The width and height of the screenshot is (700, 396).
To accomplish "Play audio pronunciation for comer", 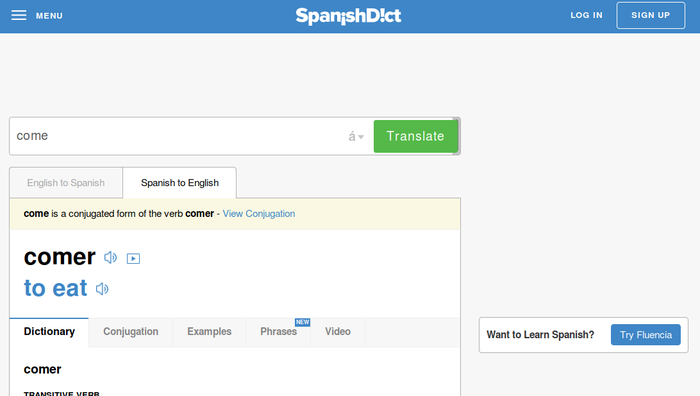I will pyautogui.click(x=110, y=258).
